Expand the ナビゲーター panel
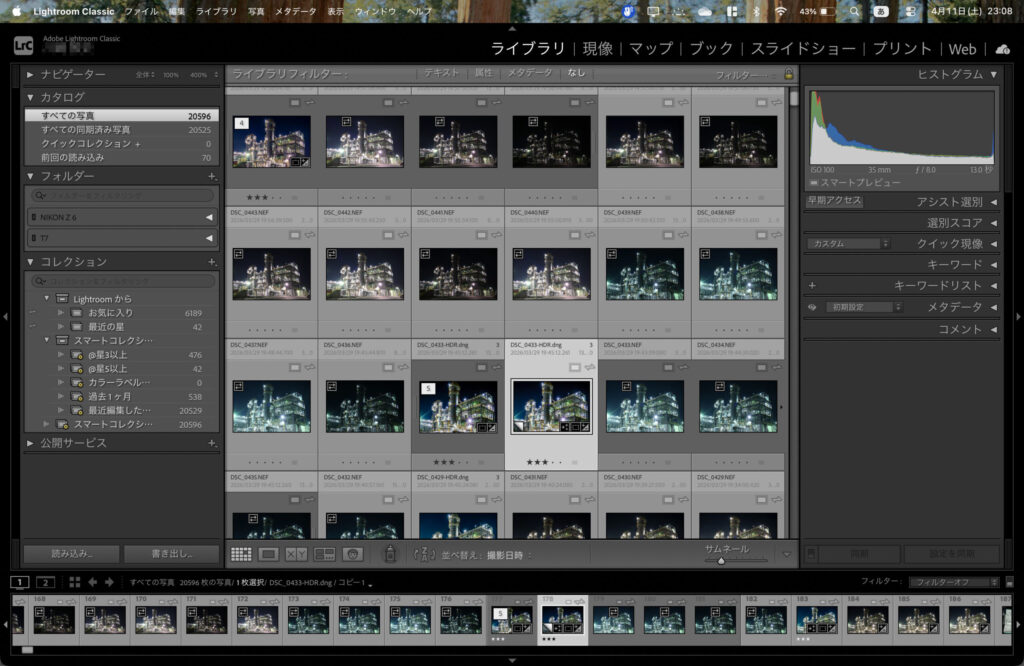This screenshot has width=1024, height=666. pyautogui.click(x=30, y=75)
